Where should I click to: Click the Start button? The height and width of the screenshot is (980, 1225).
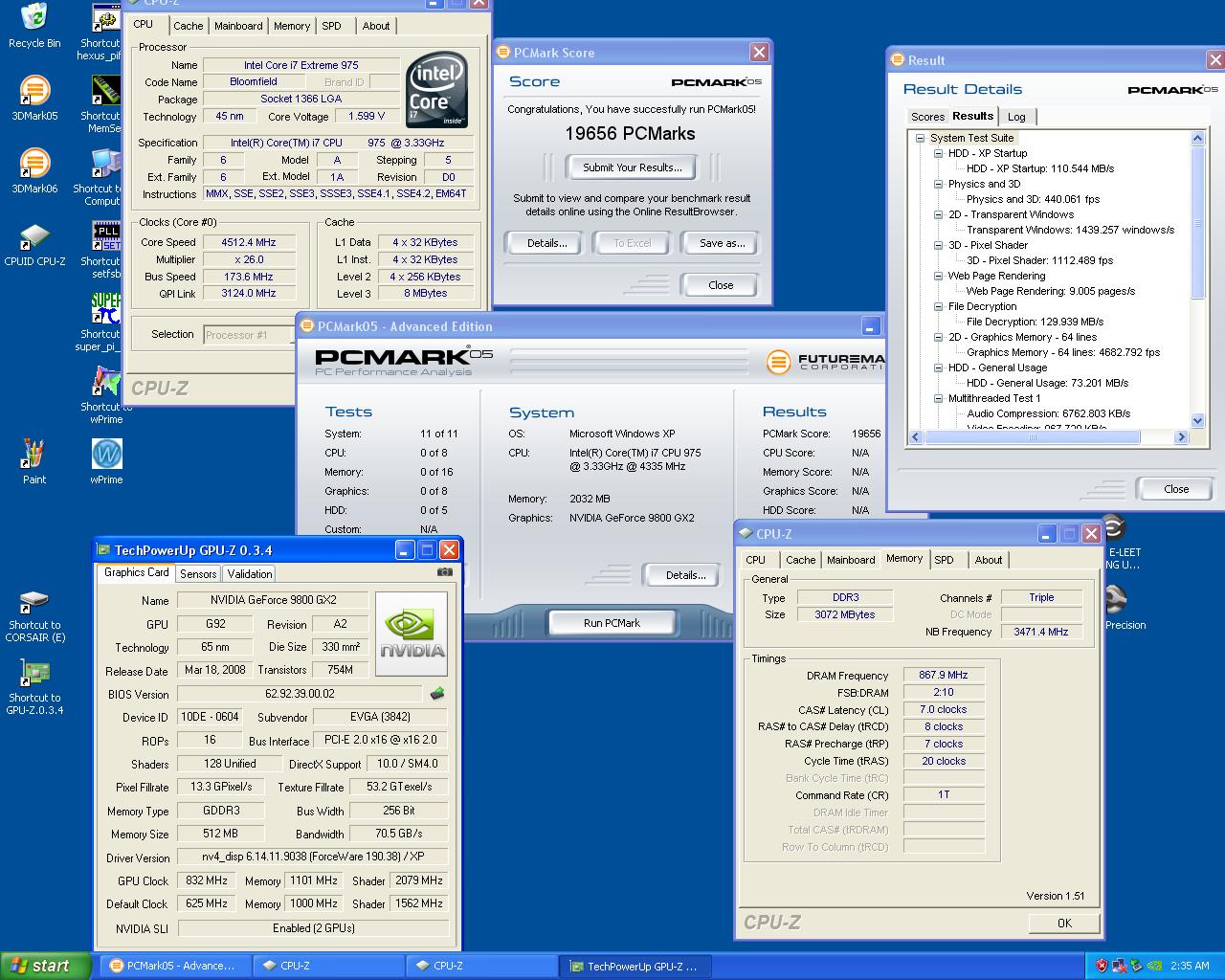46,966
